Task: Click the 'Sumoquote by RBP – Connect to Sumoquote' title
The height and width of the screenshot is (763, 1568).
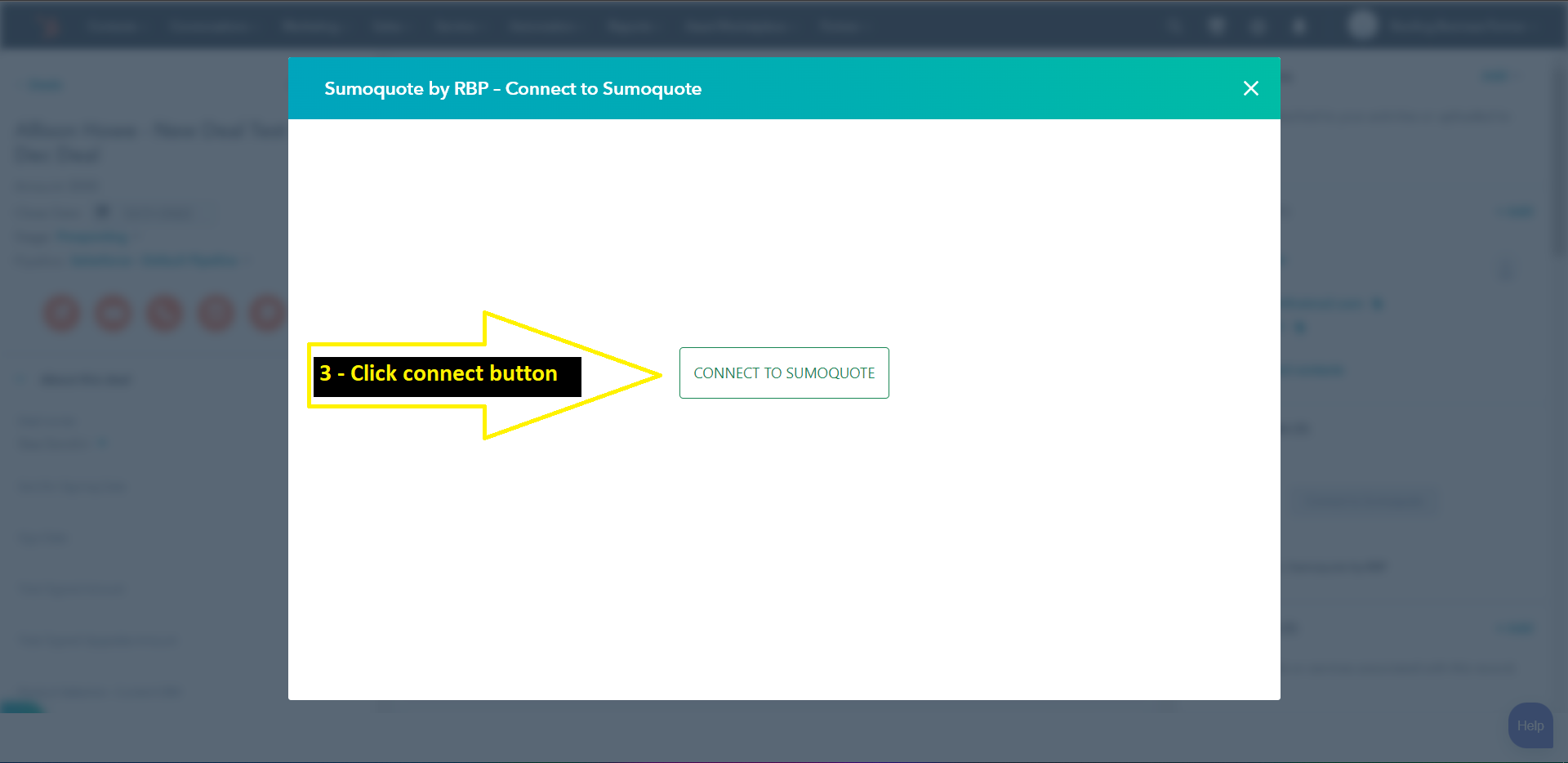Action: (513, 88)
